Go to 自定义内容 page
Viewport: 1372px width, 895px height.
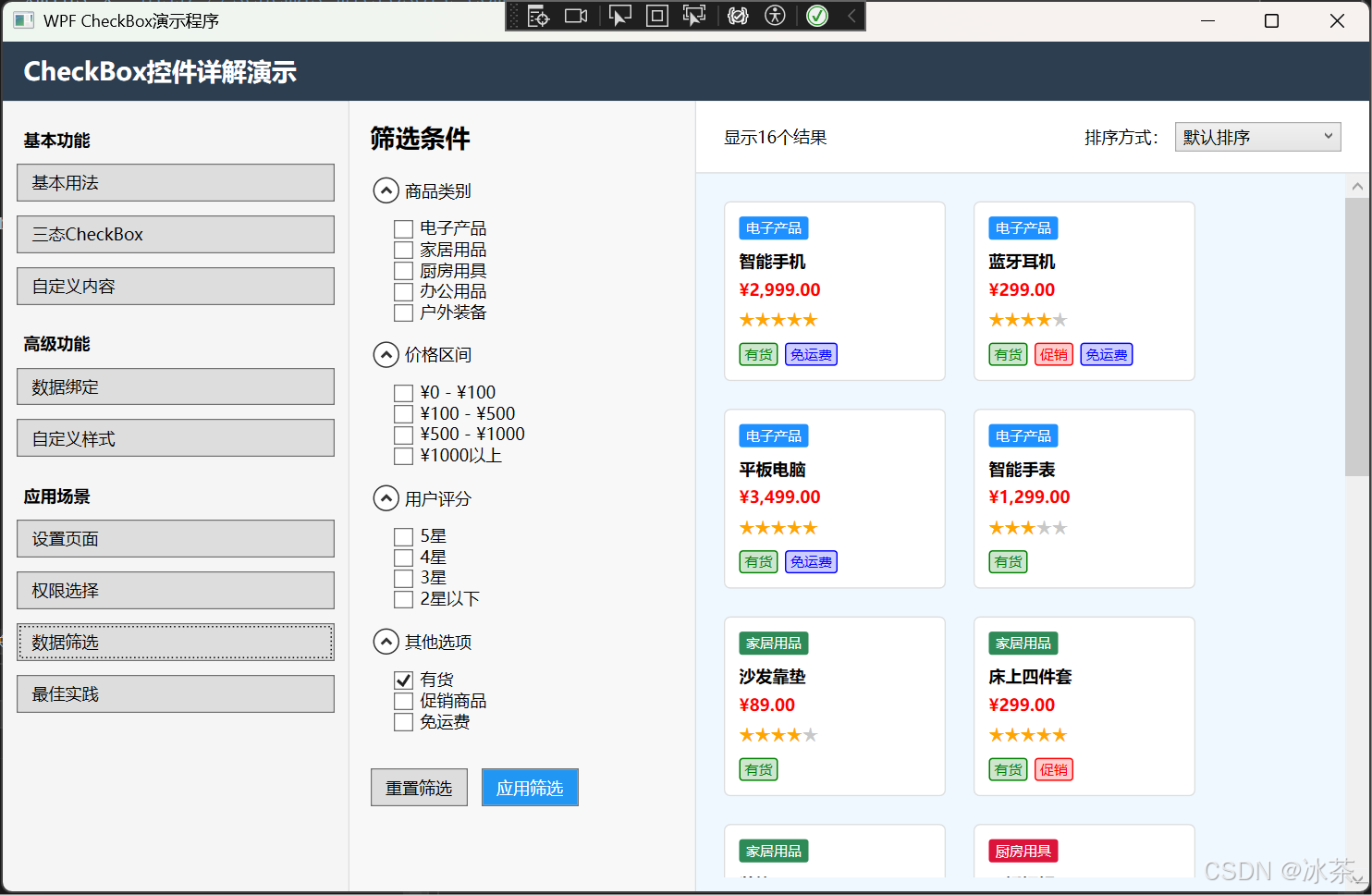[x=176, y=287]
